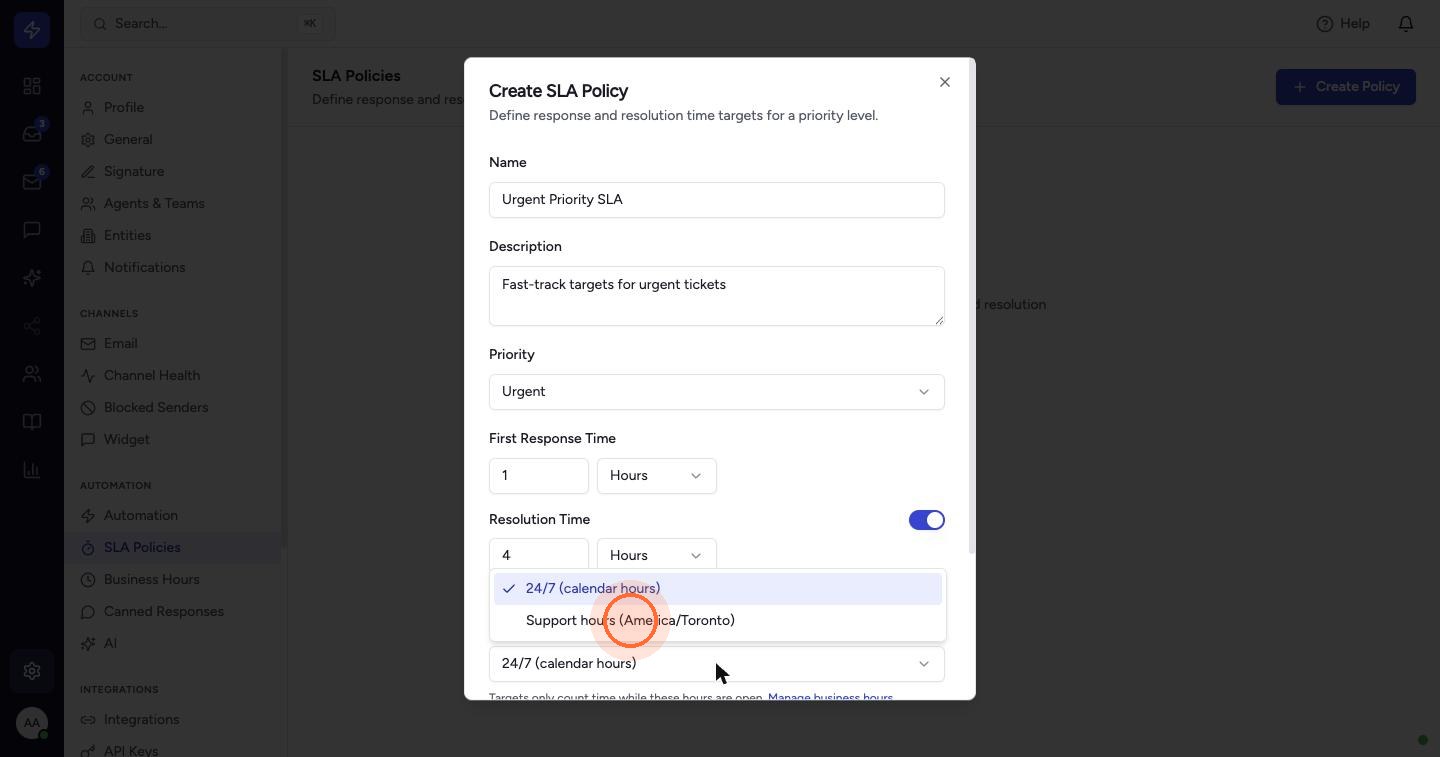
Task: Open the mail icon with badge 6
Action: click(x=32, y=182)
